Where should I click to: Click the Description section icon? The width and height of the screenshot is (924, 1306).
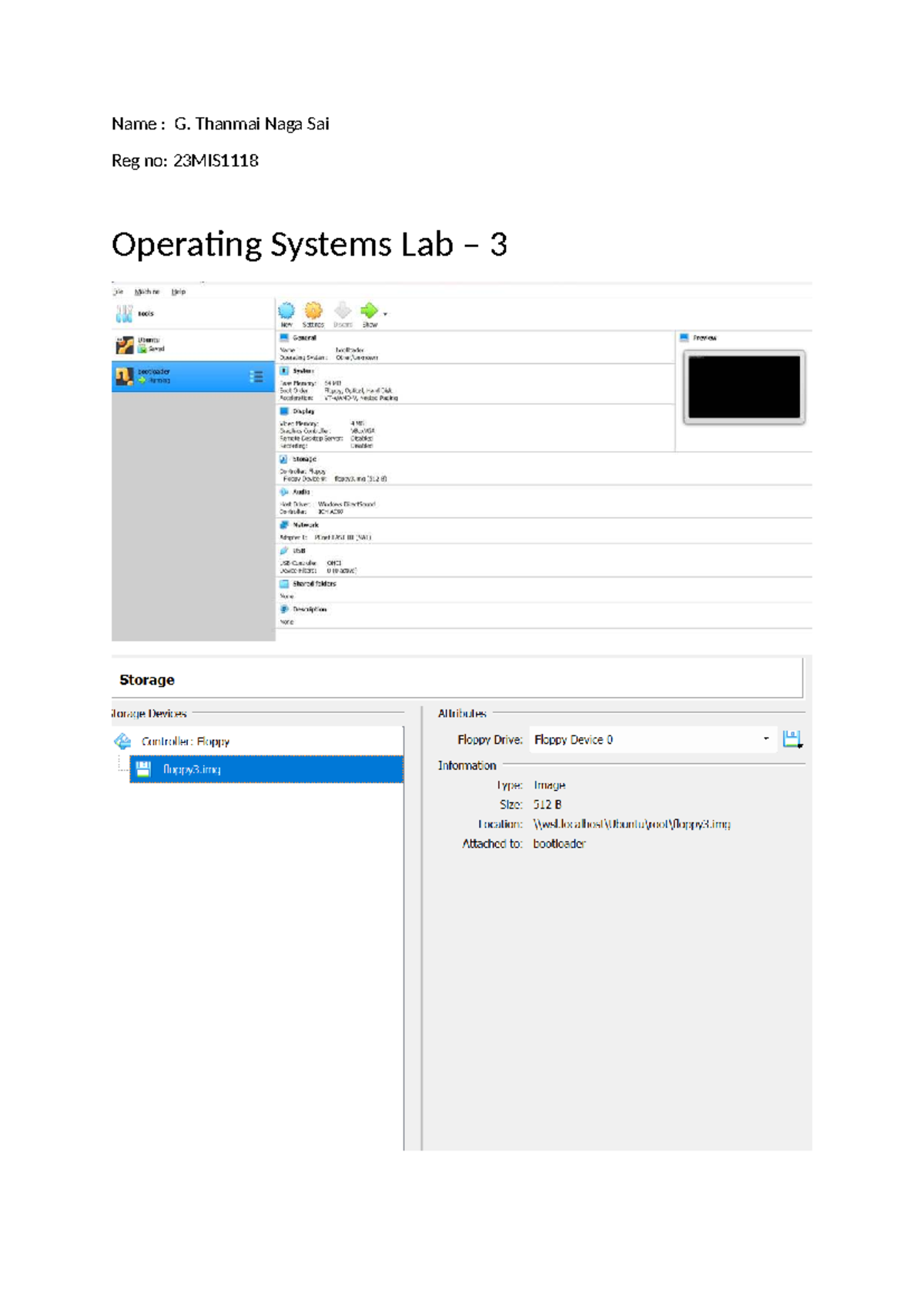point(284,609)
